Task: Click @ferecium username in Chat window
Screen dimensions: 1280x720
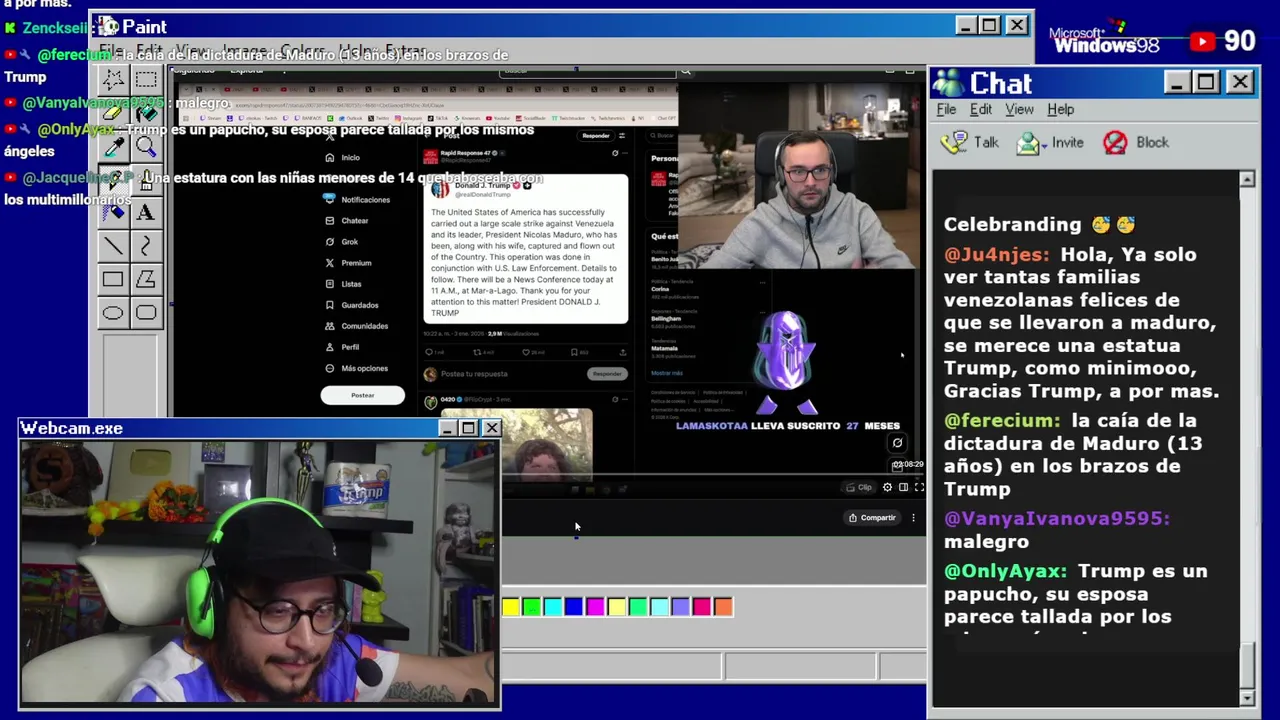Action: pyautogui.click(x=1002, y=421)
